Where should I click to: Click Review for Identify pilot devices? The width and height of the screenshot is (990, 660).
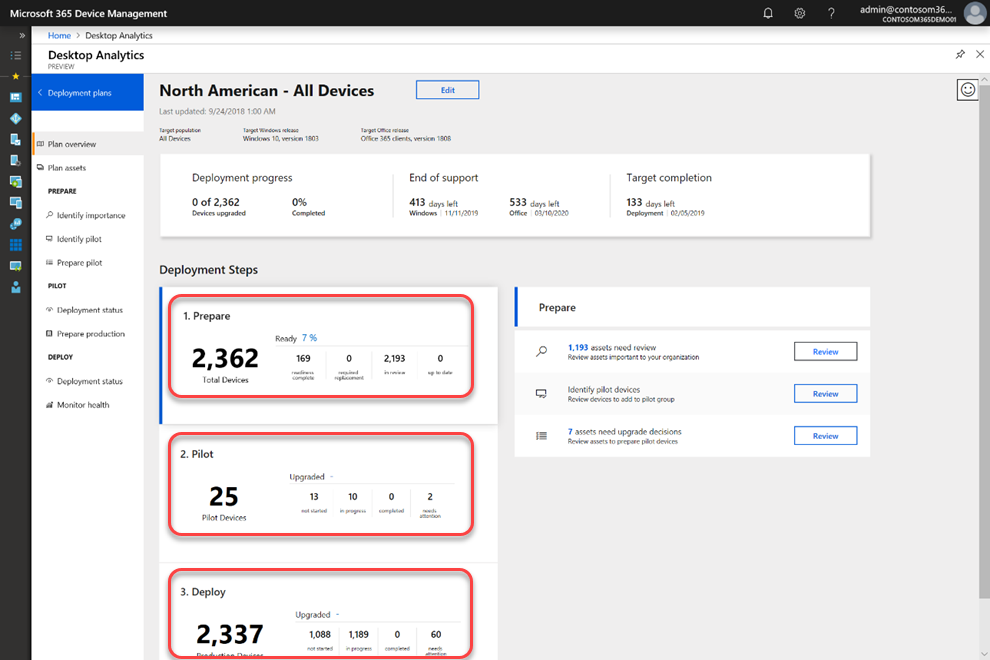click(825, 394)
